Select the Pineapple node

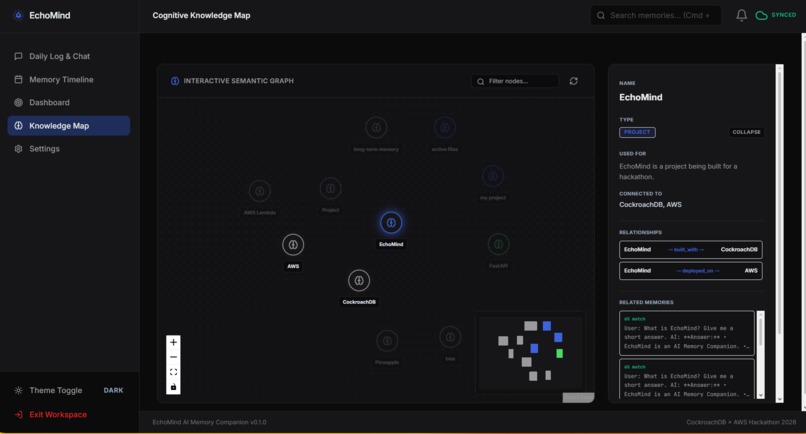(387, 341)
